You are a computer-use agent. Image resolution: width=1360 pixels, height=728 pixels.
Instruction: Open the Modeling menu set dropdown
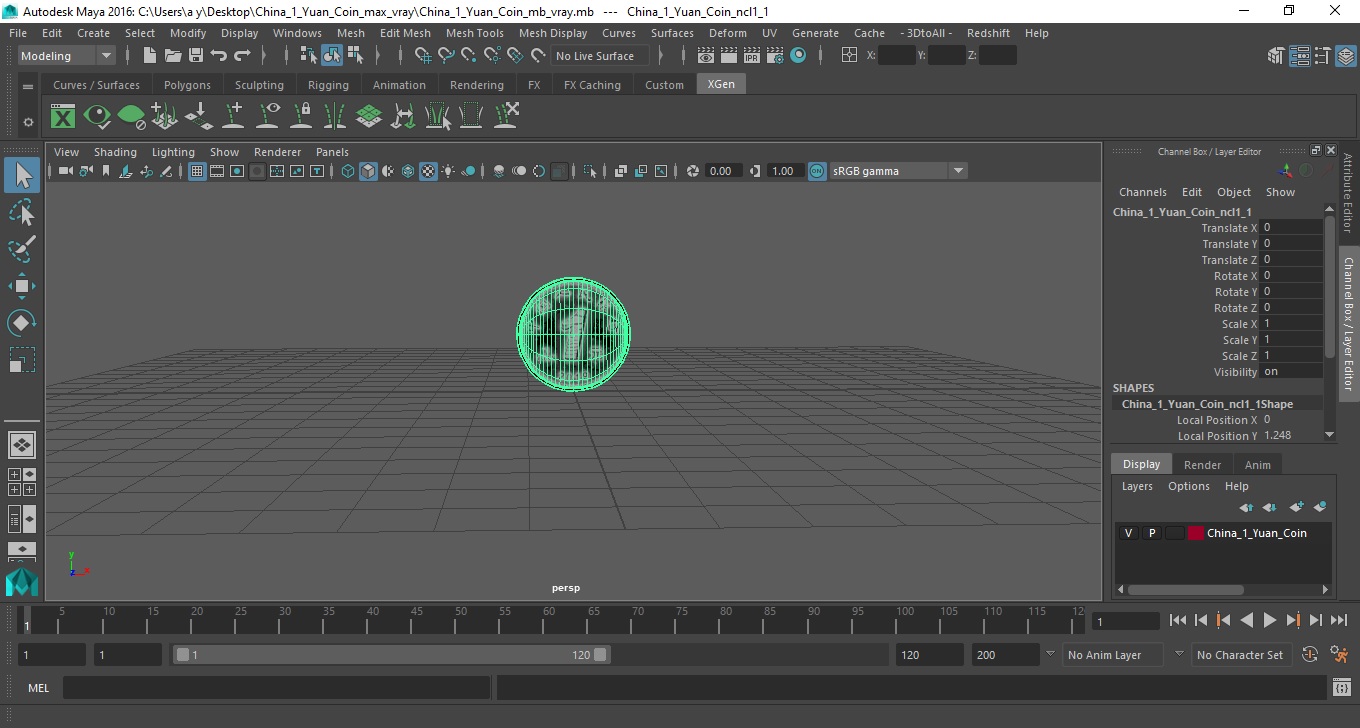tap(67, 56)
